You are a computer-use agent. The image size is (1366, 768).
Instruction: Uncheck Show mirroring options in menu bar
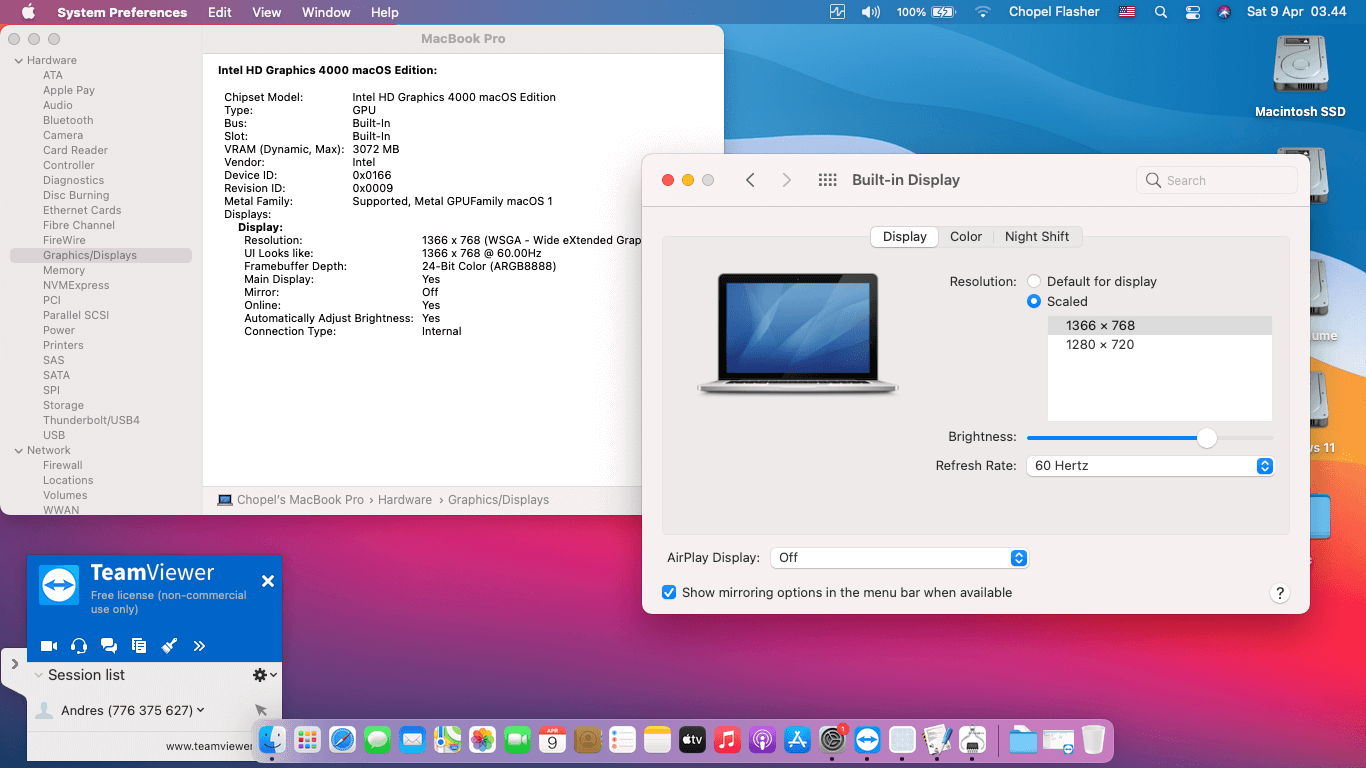[669, 592]
